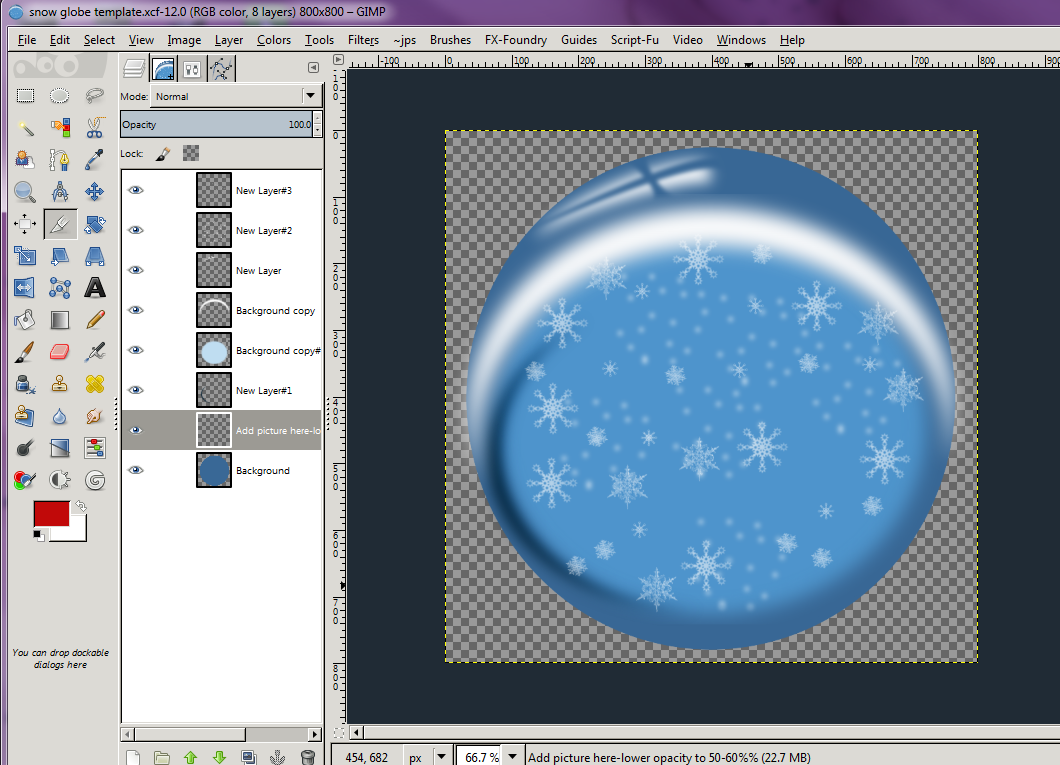Delete layer using the trash icon

(309, 757)
